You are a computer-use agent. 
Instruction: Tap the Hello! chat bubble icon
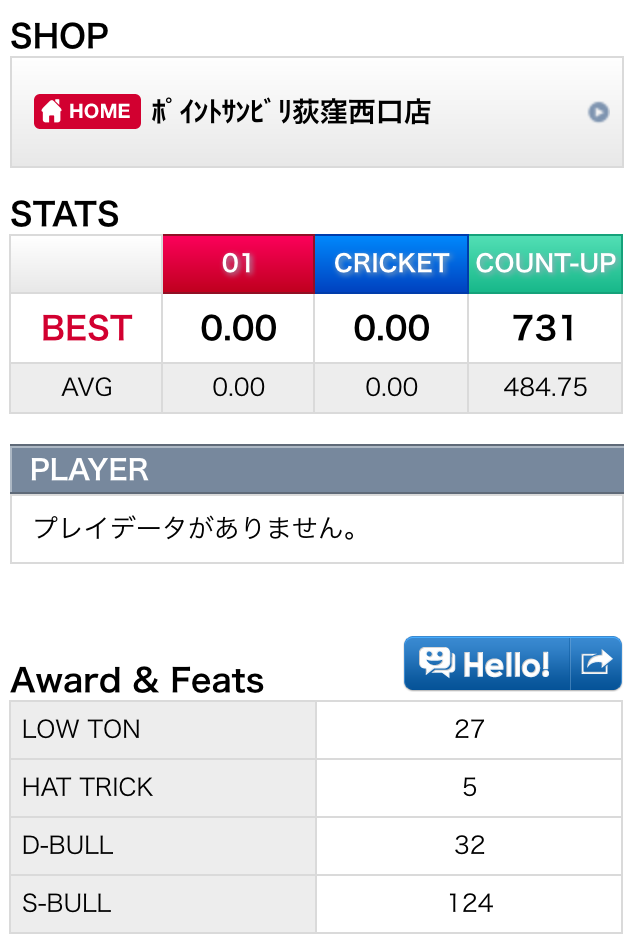tap(437, 663)
